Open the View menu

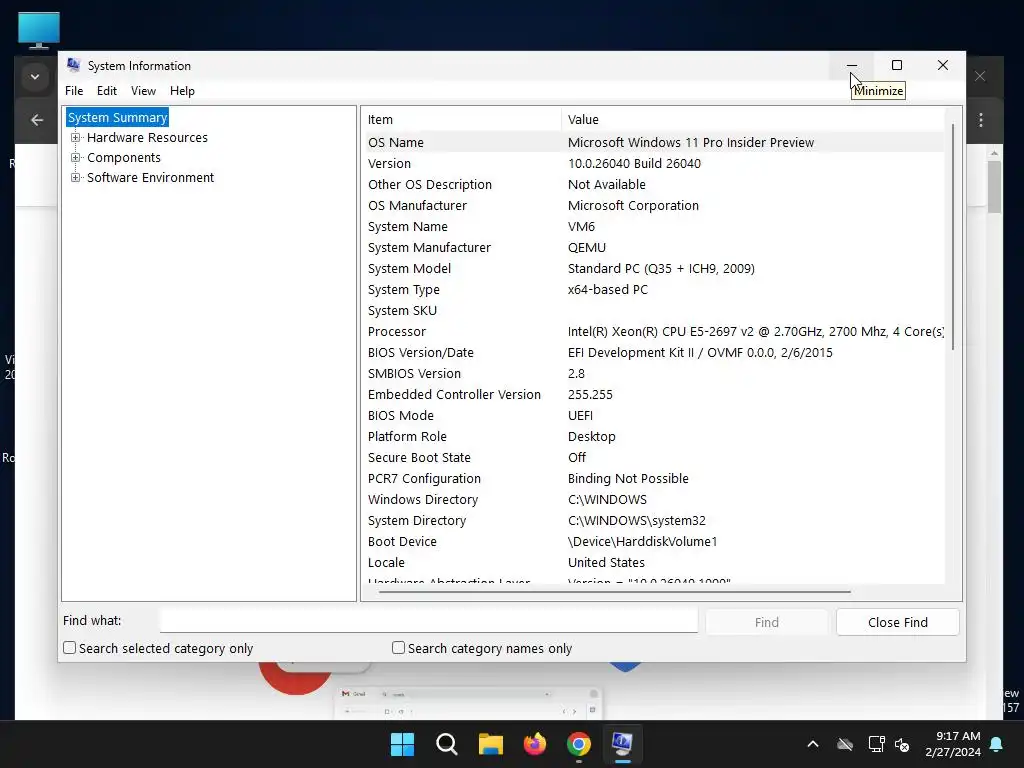[x=143, y=91]
